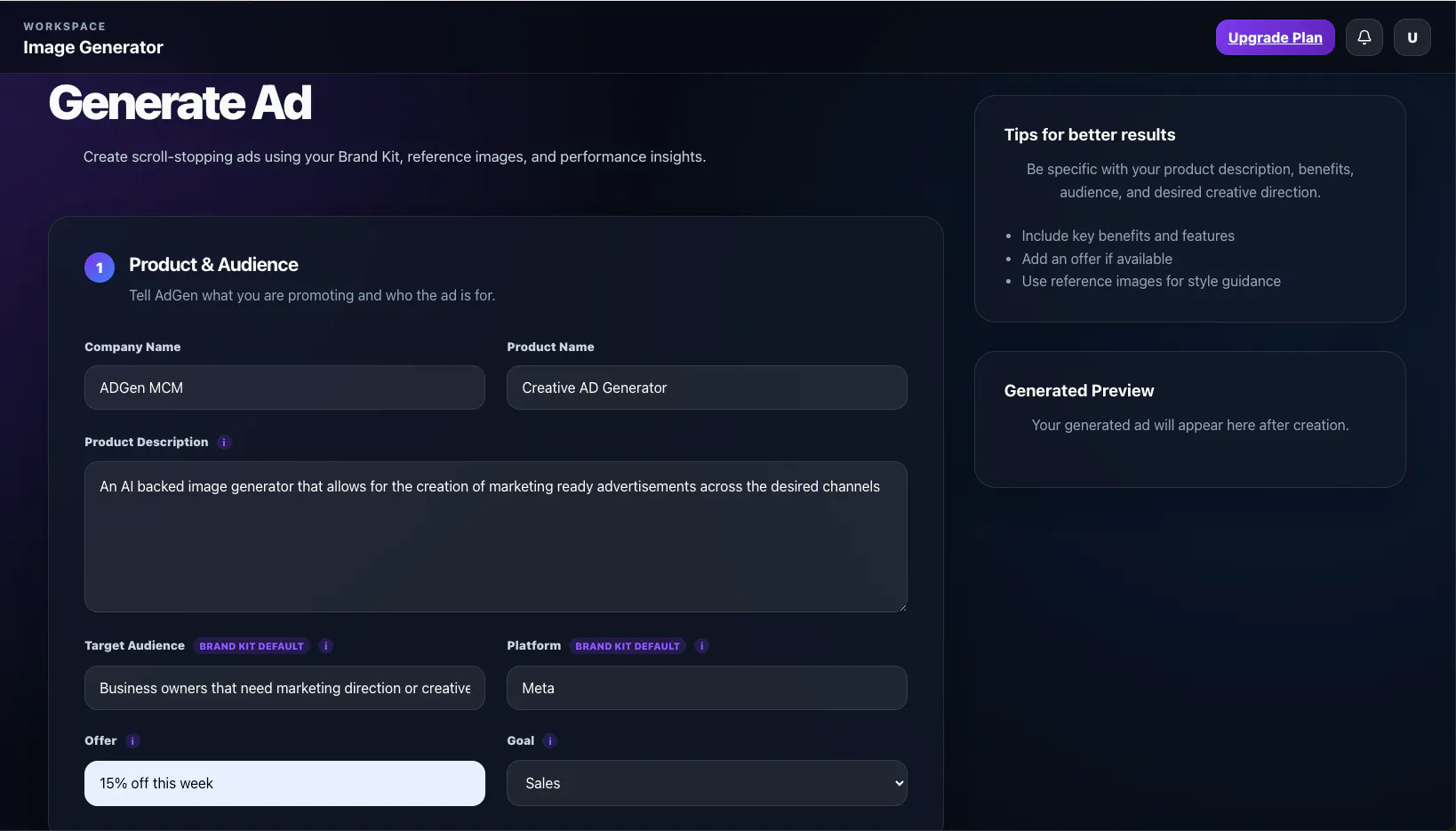Click the Image Generator workspace title
Image resolution: width=1456 pixels, height=831 pixels.
(x=93, y=47)
